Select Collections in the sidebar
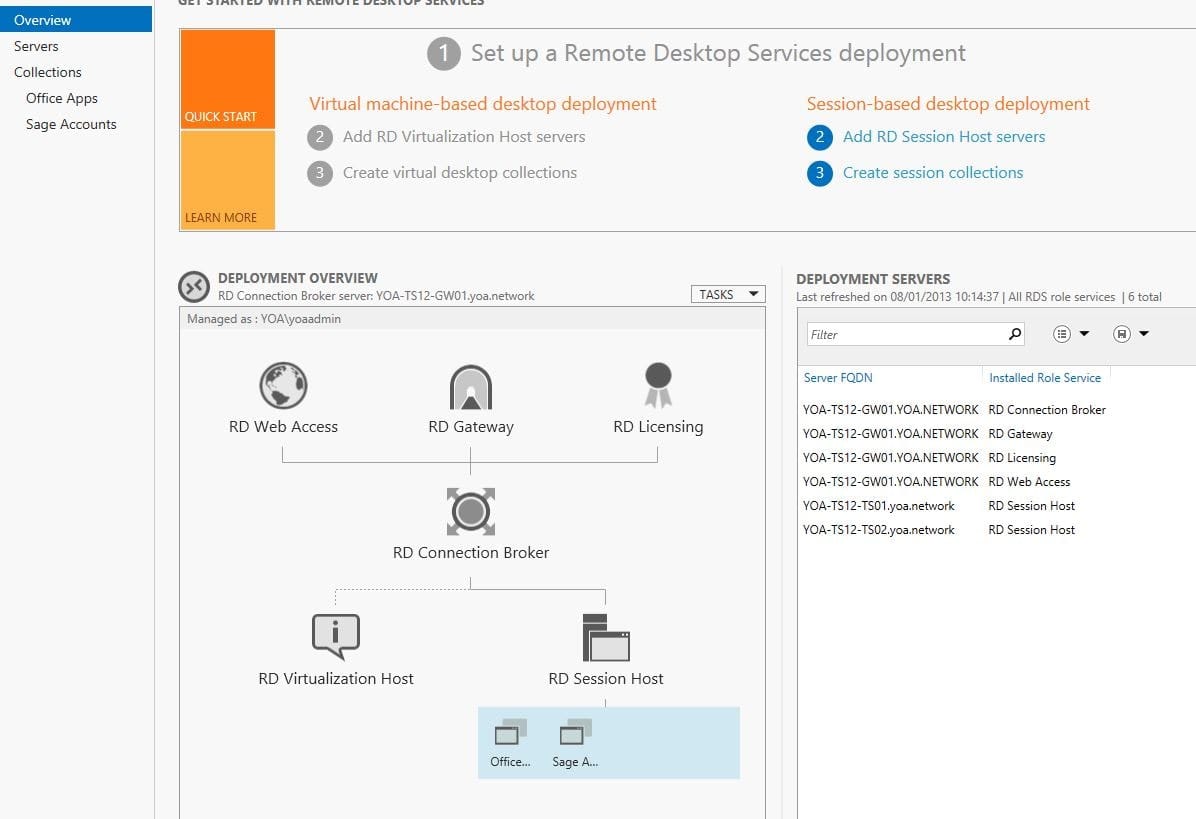This screenshot has height=819, width=1196. point(47,72)
